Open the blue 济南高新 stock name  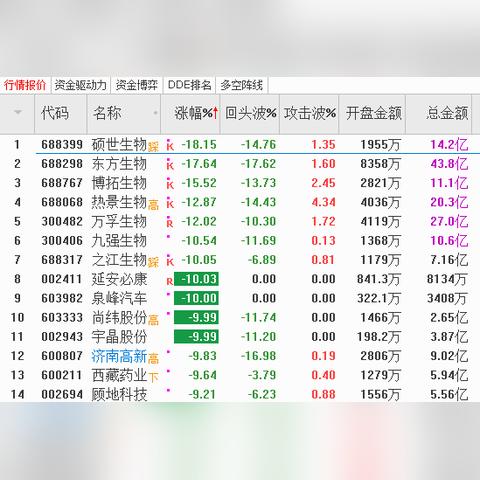[x=119, y=356]
